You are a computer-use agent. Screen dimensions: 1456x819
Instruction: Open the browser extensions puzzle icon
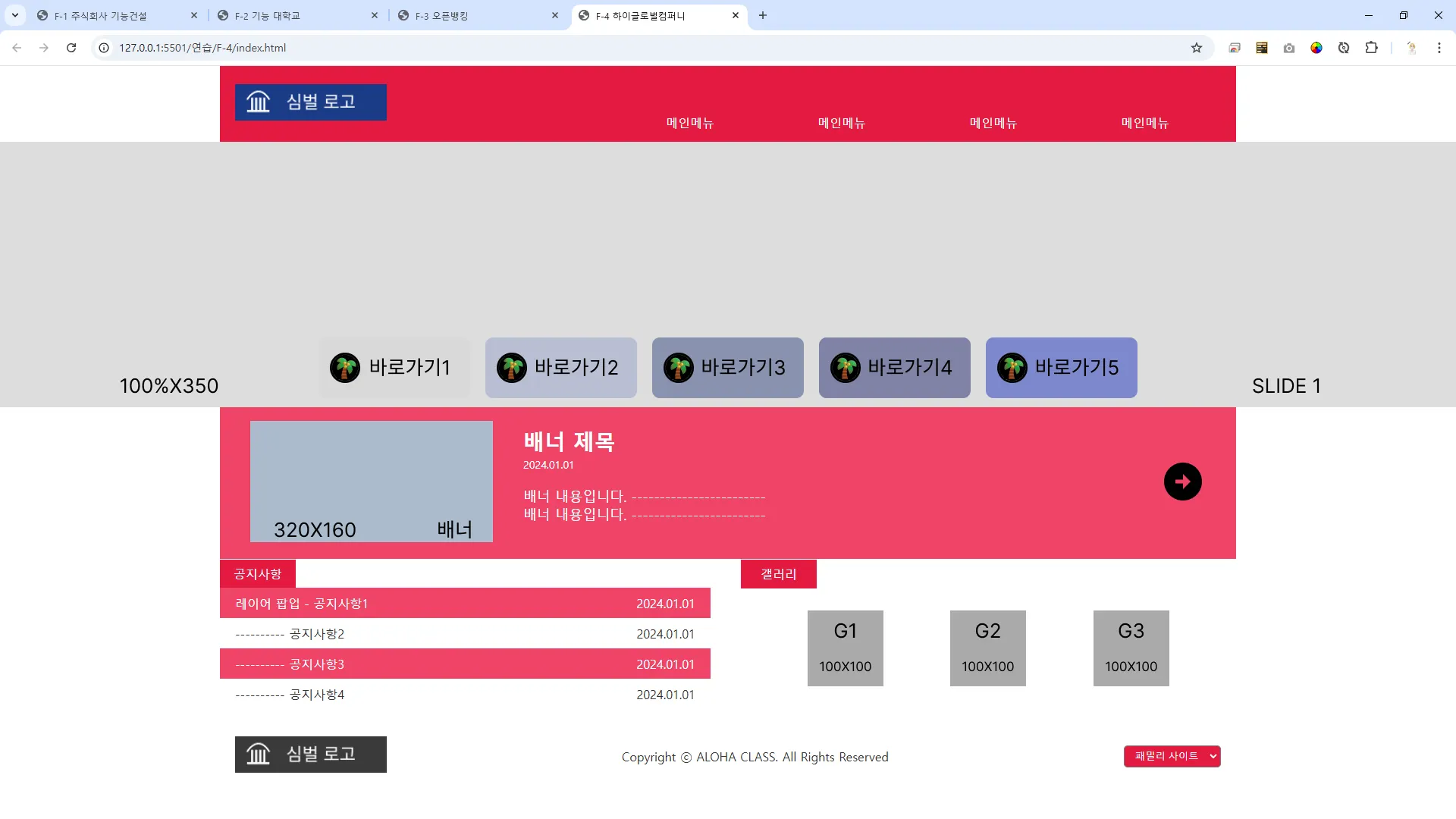pos(1371,48)
